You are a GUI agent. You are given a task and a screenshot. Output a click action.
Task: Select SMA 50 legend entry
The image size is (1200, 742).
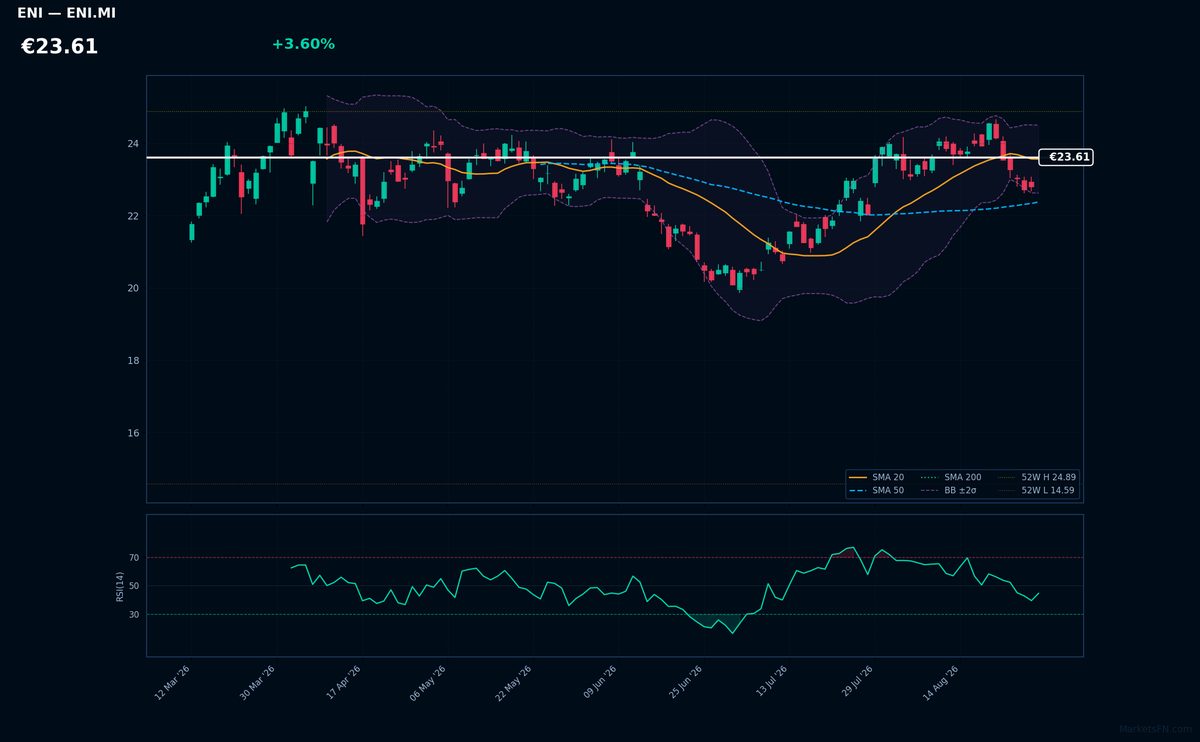pyautogui.click(x=877, y=491)
